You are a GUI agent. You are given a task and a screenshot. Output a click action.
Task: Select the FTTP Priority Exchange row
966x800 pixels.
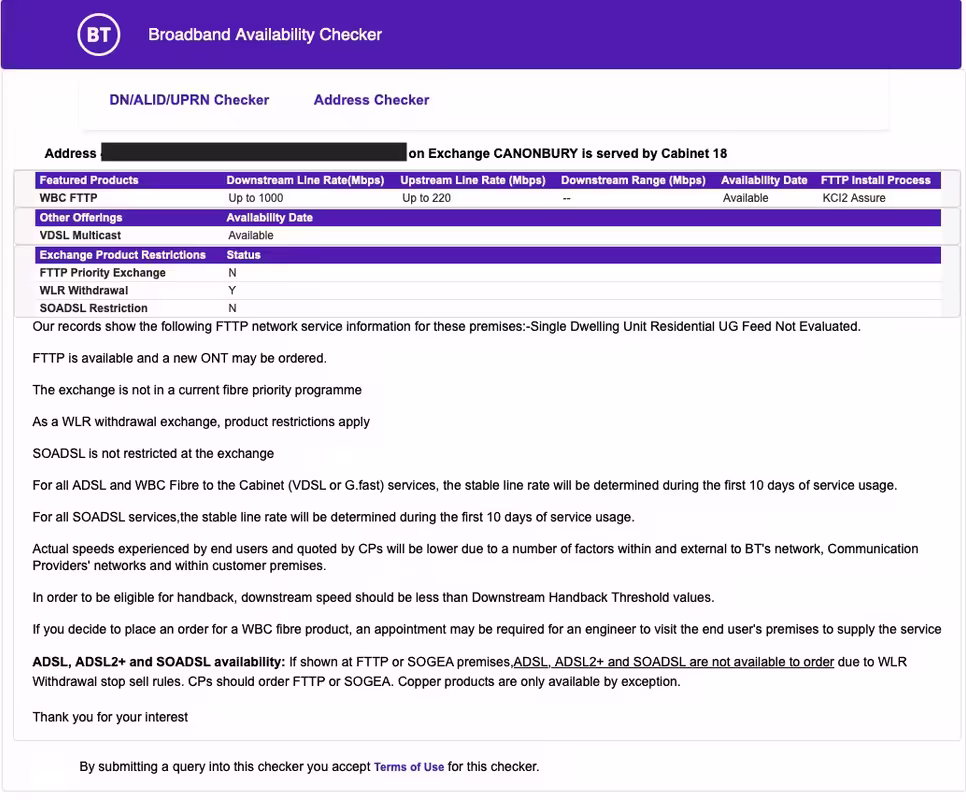pyautogui.click(x=488, y=273)
